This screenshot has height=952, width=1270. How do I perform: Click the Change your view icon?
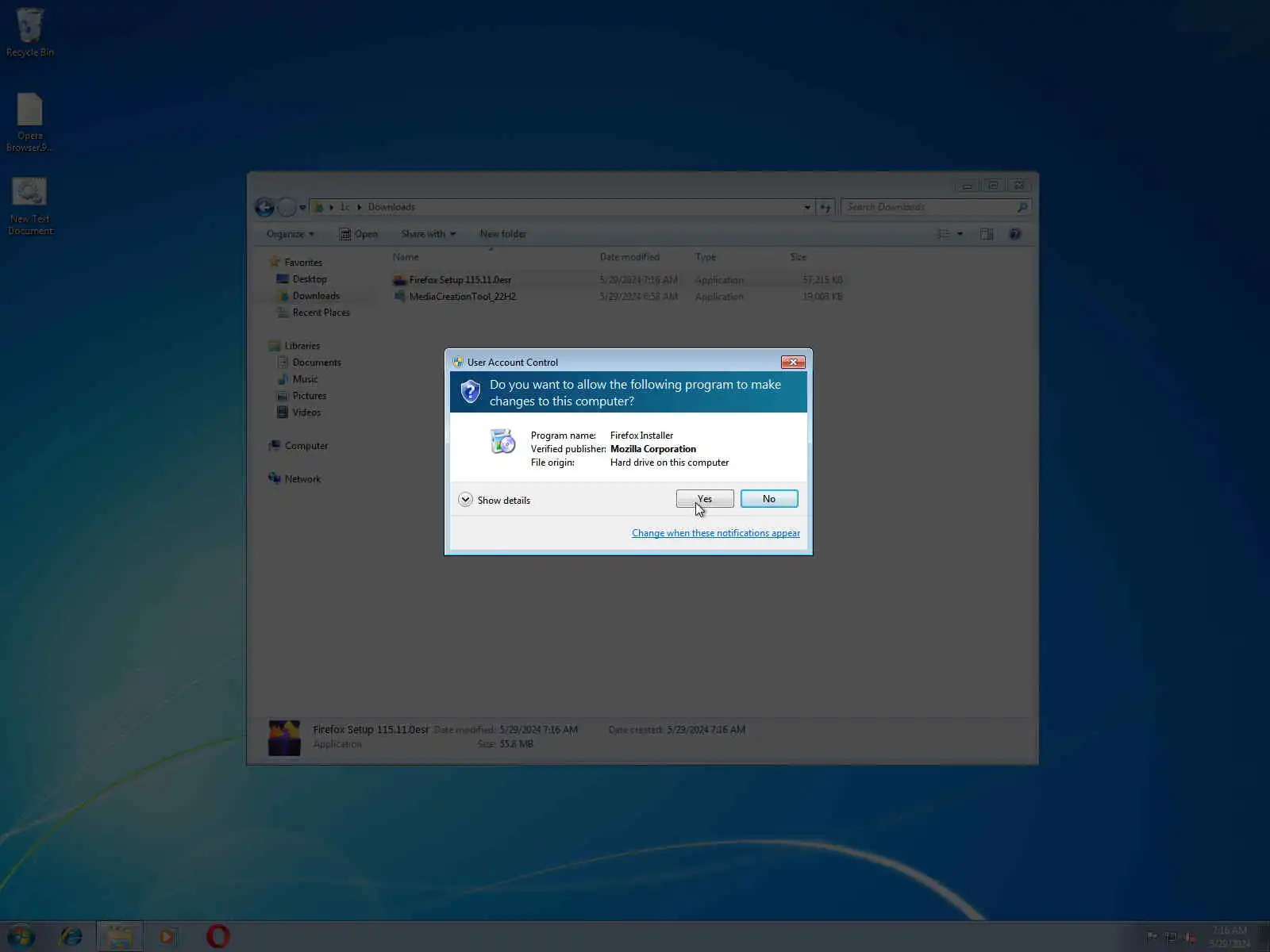point(943,234)
